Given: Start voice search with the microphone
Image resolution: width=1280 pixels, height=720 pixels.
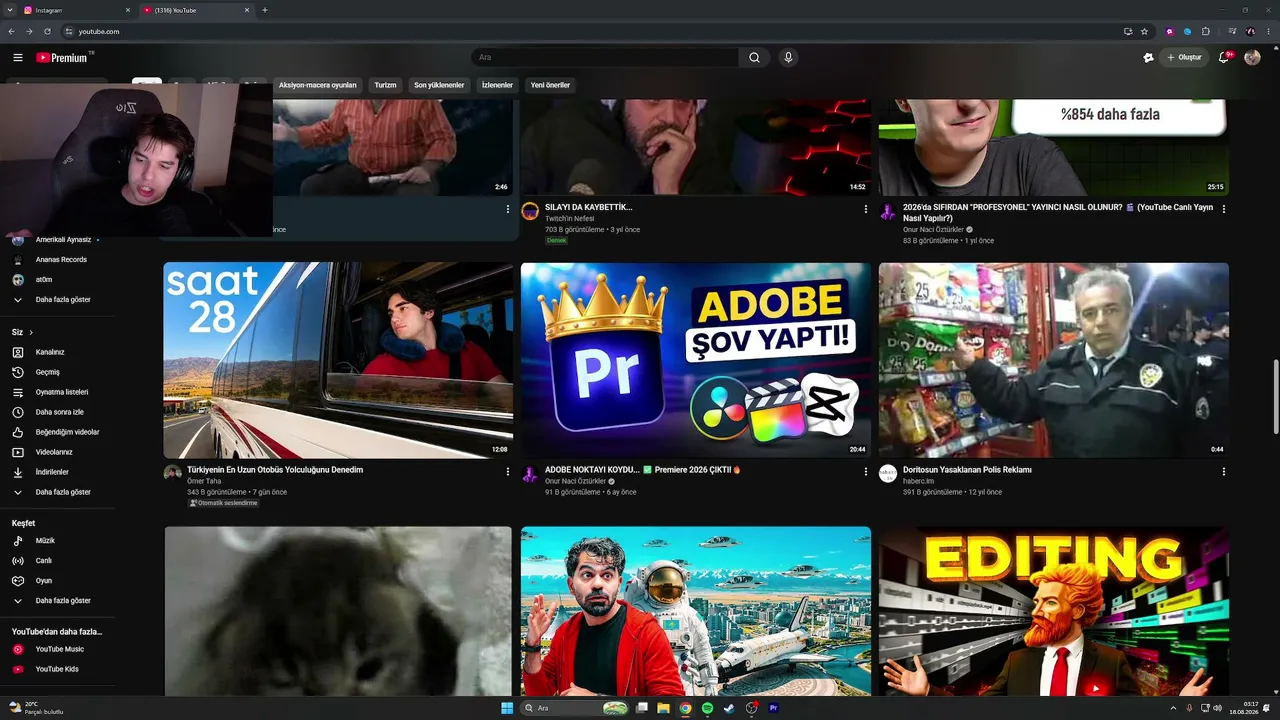Looking at the screenshot, I should (788, 58).
